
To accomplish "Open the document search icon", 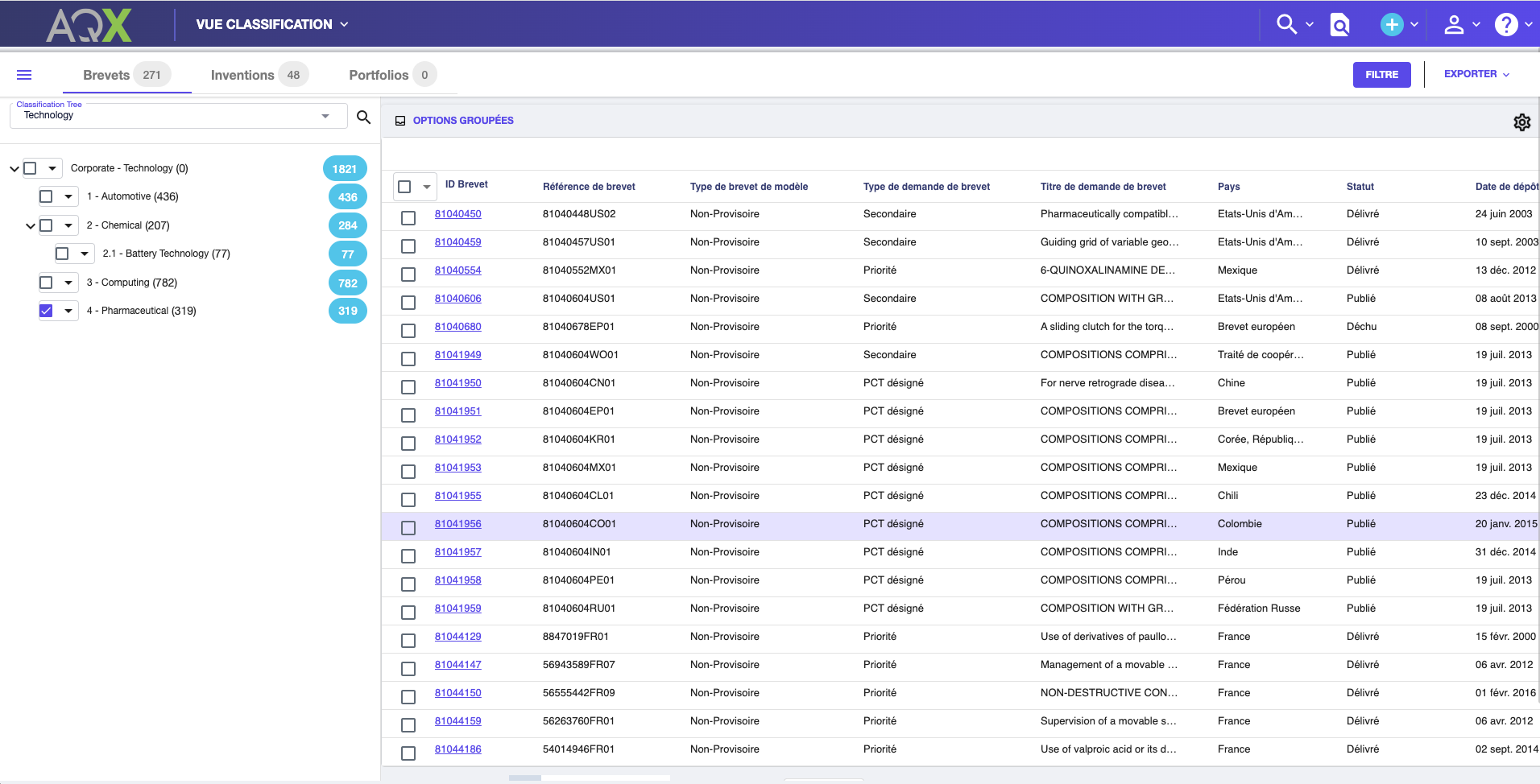I will tap(1339, 25).
